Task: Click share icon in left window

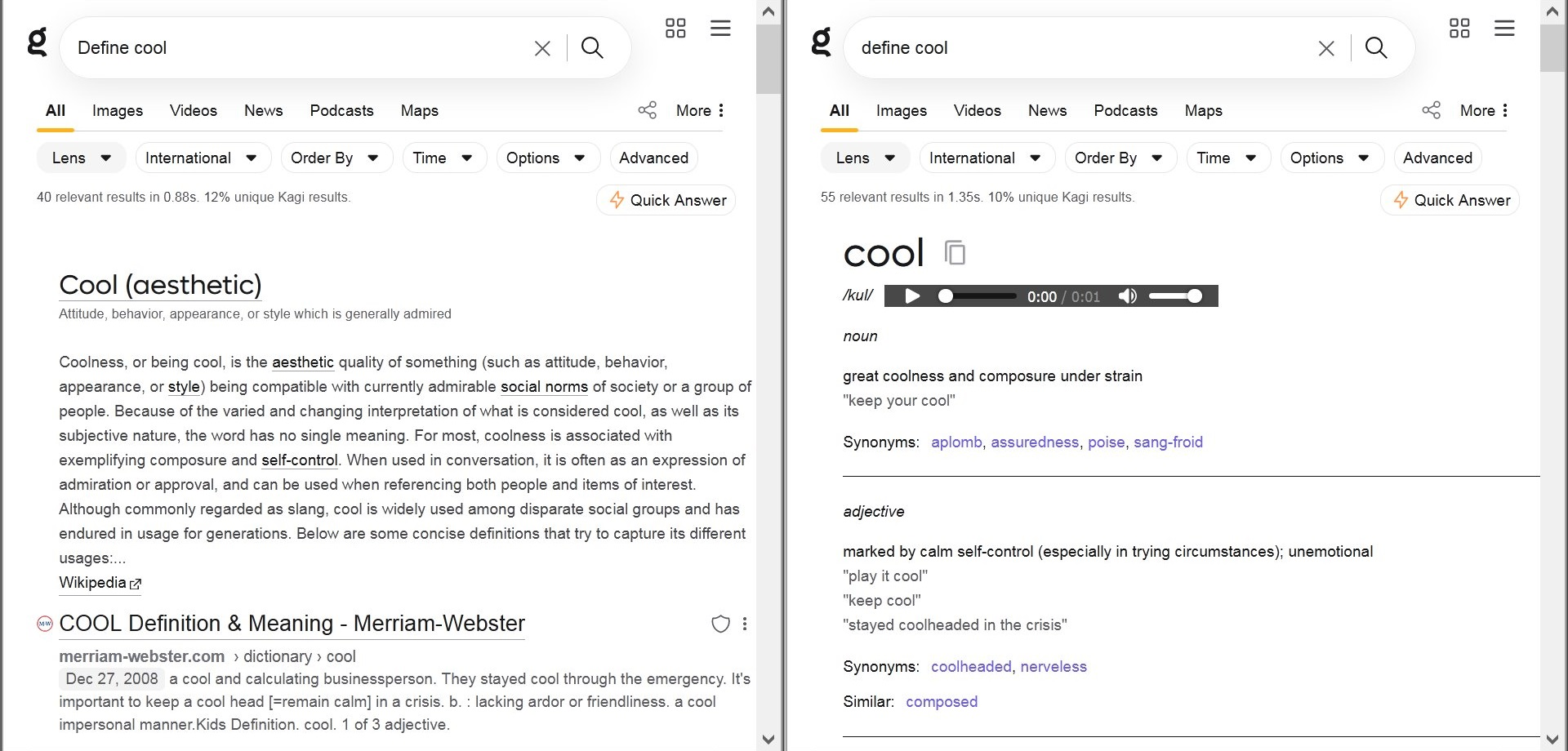Action: click(x=648, y=110)
